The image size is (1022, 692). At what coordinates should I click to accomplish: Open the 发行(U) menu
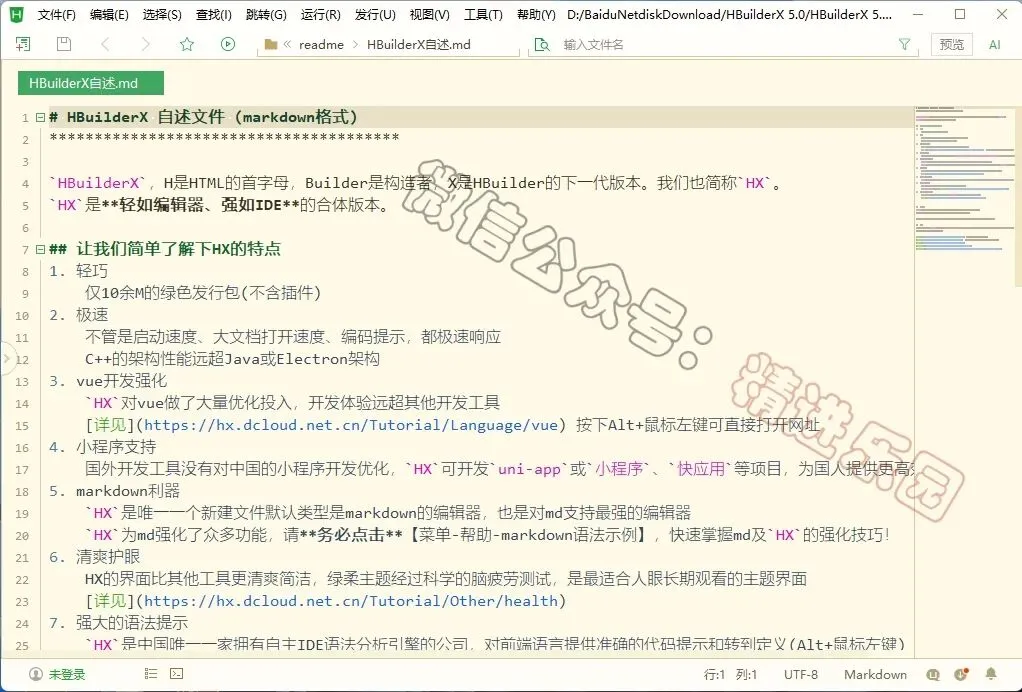click(375, 14)
